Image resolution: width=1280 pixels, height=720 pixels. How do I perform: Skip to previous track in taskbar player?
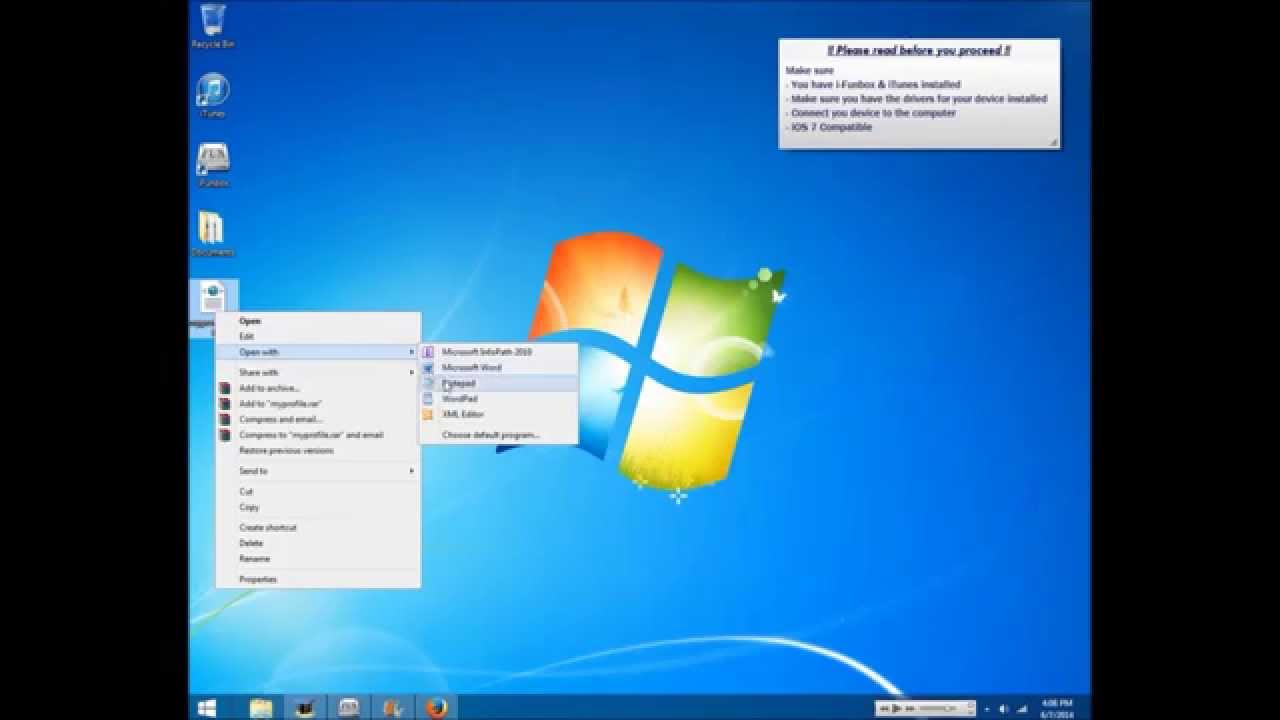click(x=883, y=708)
